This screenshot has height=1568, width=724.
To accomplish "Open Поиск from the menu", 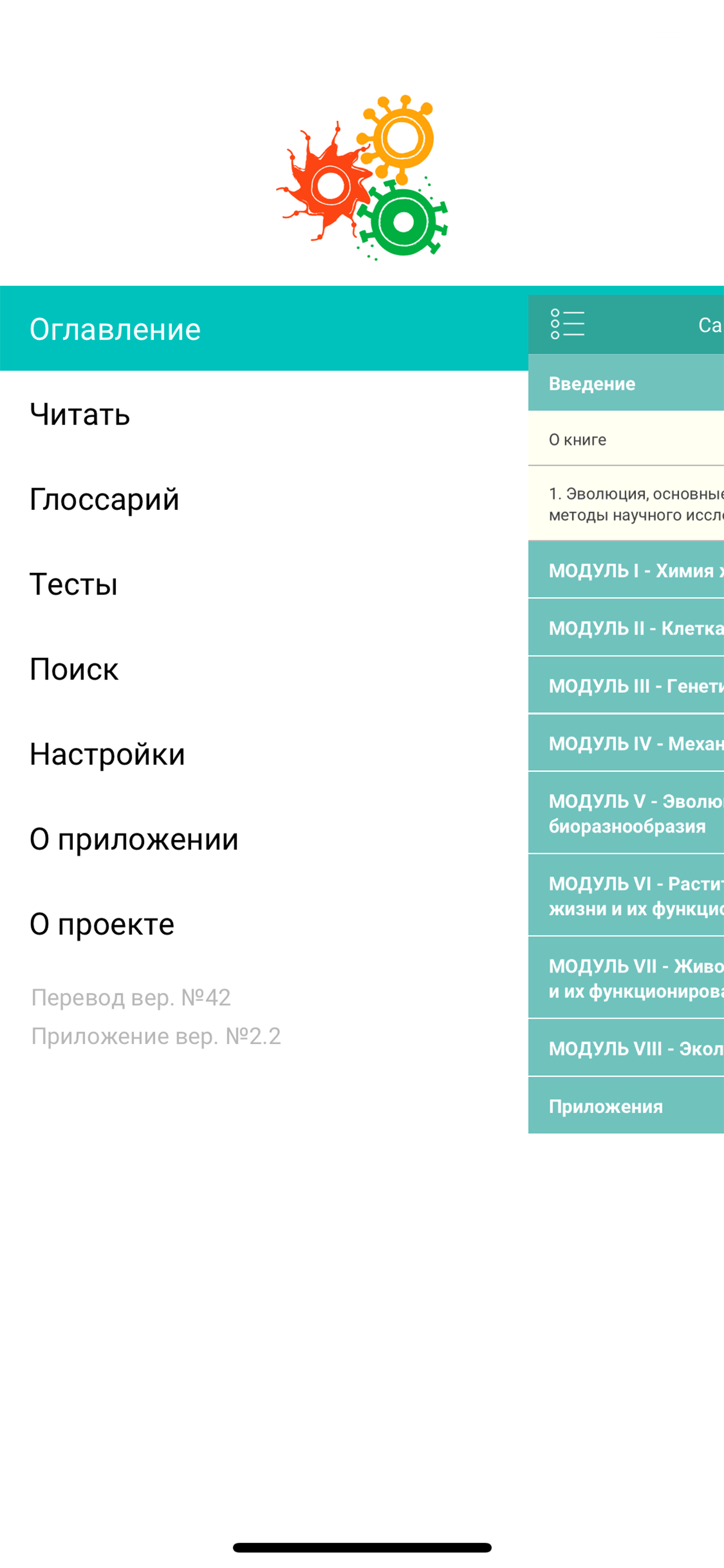I will click(264, 669).
